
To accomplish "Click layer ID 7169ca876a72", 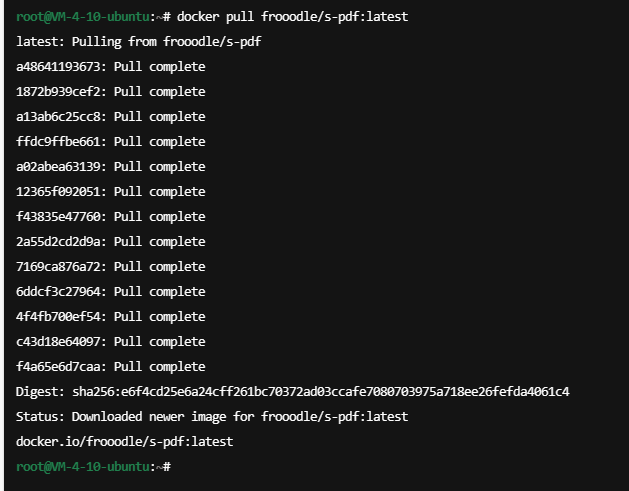I will (58, 266).
